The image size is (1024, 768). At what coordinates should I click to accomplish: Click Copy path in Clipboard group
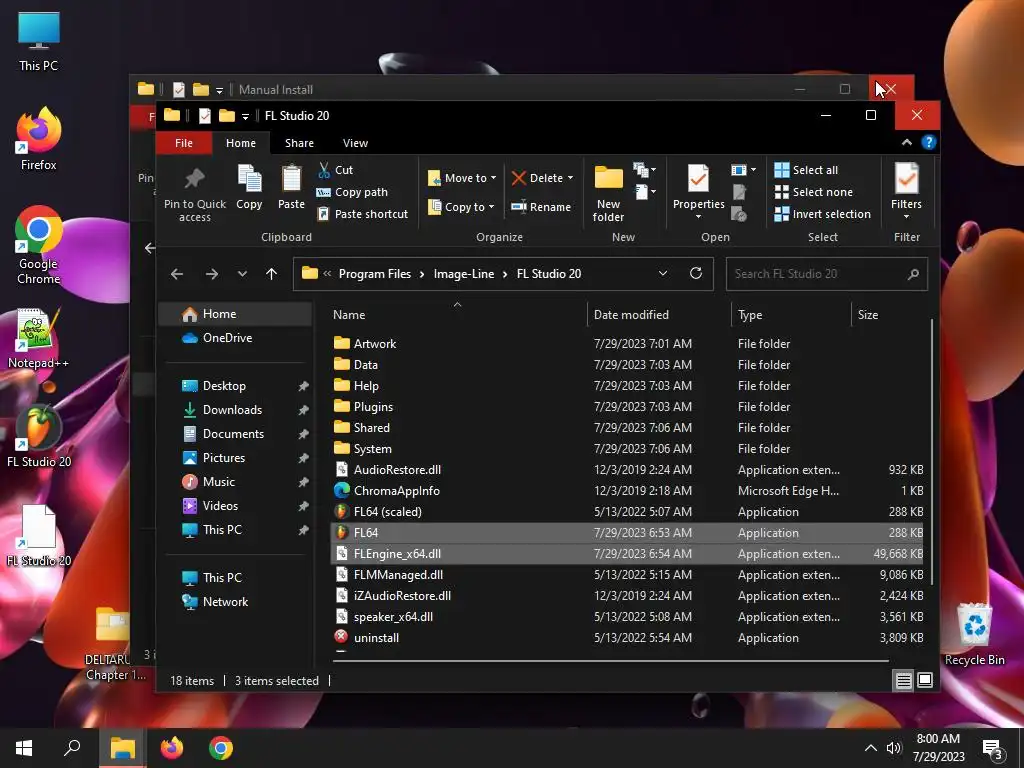click(353, 192)
